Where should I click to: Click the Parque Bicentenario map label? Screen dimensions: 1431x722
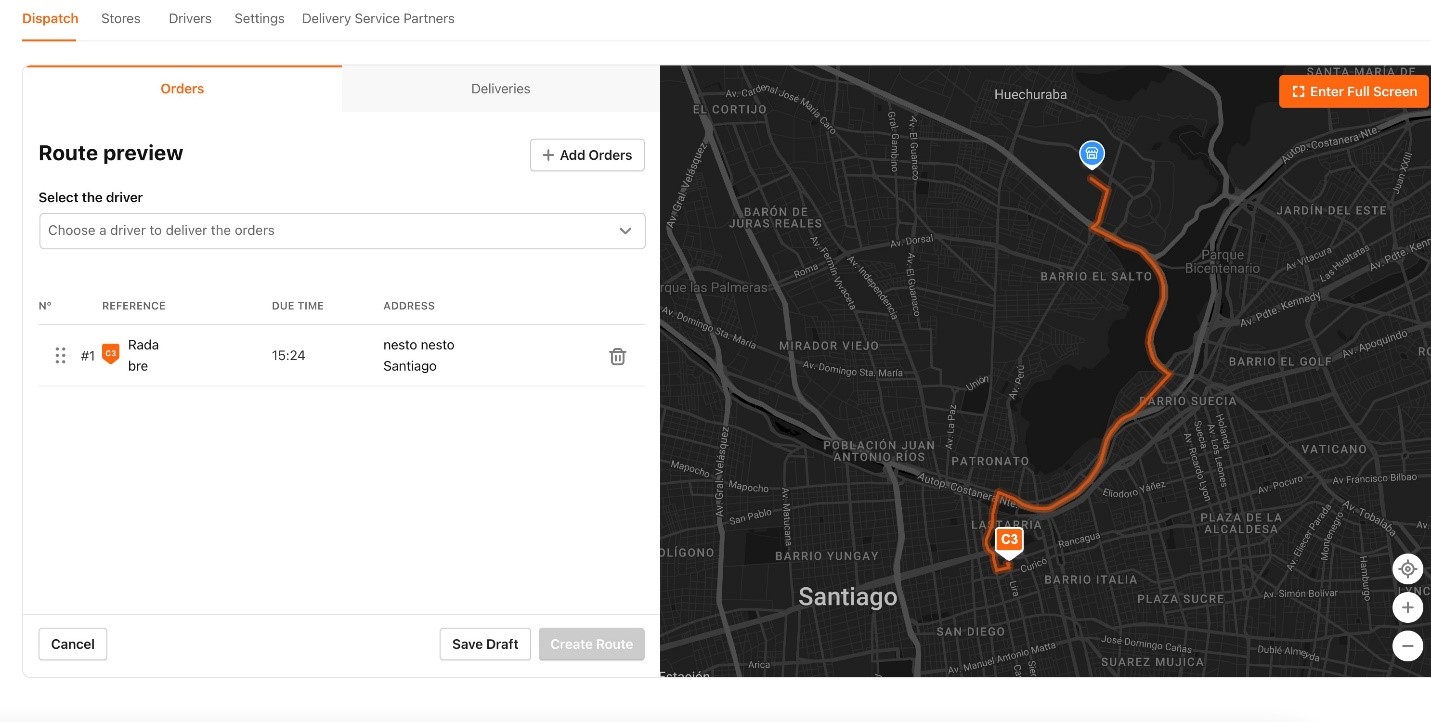click(x=1222, y=262)
